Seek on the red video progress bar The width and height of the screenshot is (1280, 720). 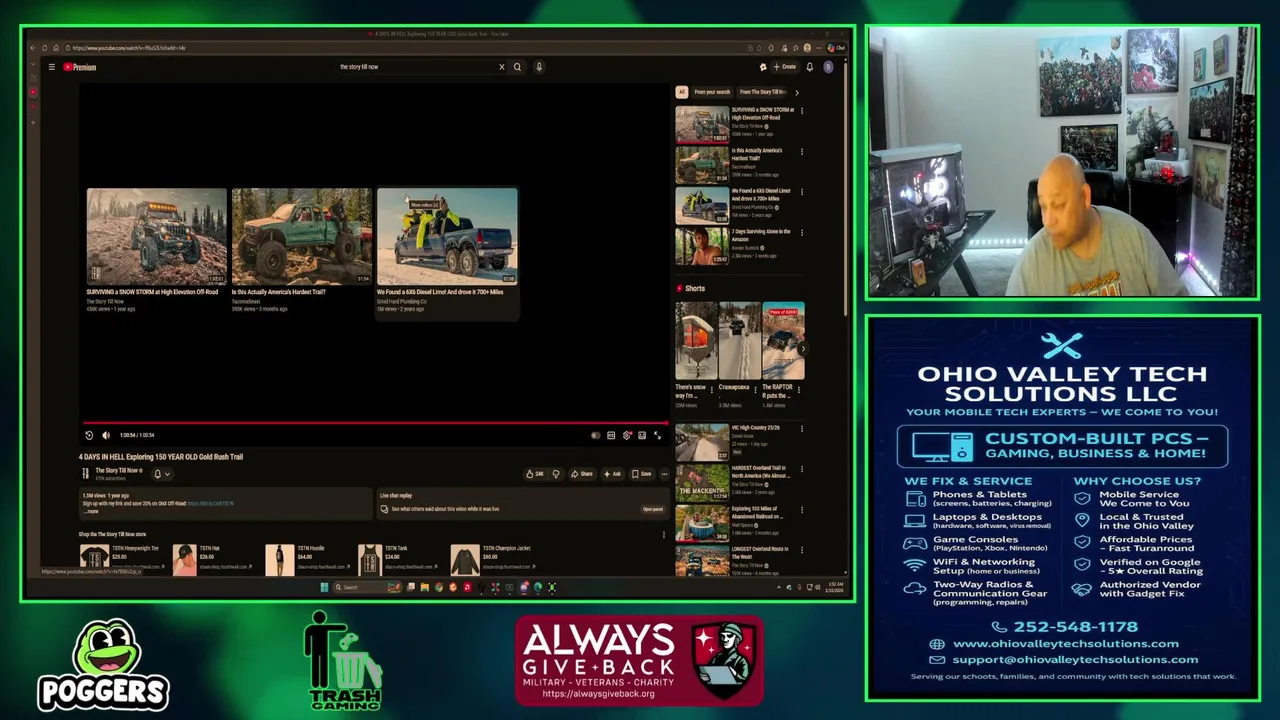point(375,423)
